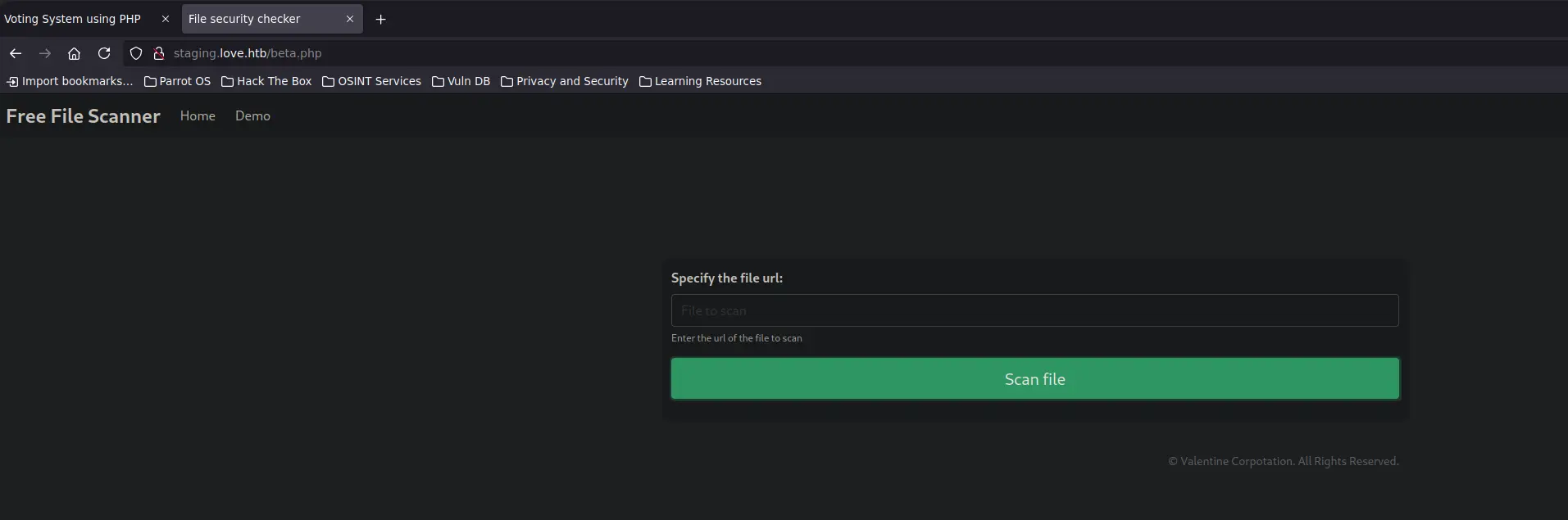
Task: Close the Voting System using PHP tab
Action: point(165,19)
